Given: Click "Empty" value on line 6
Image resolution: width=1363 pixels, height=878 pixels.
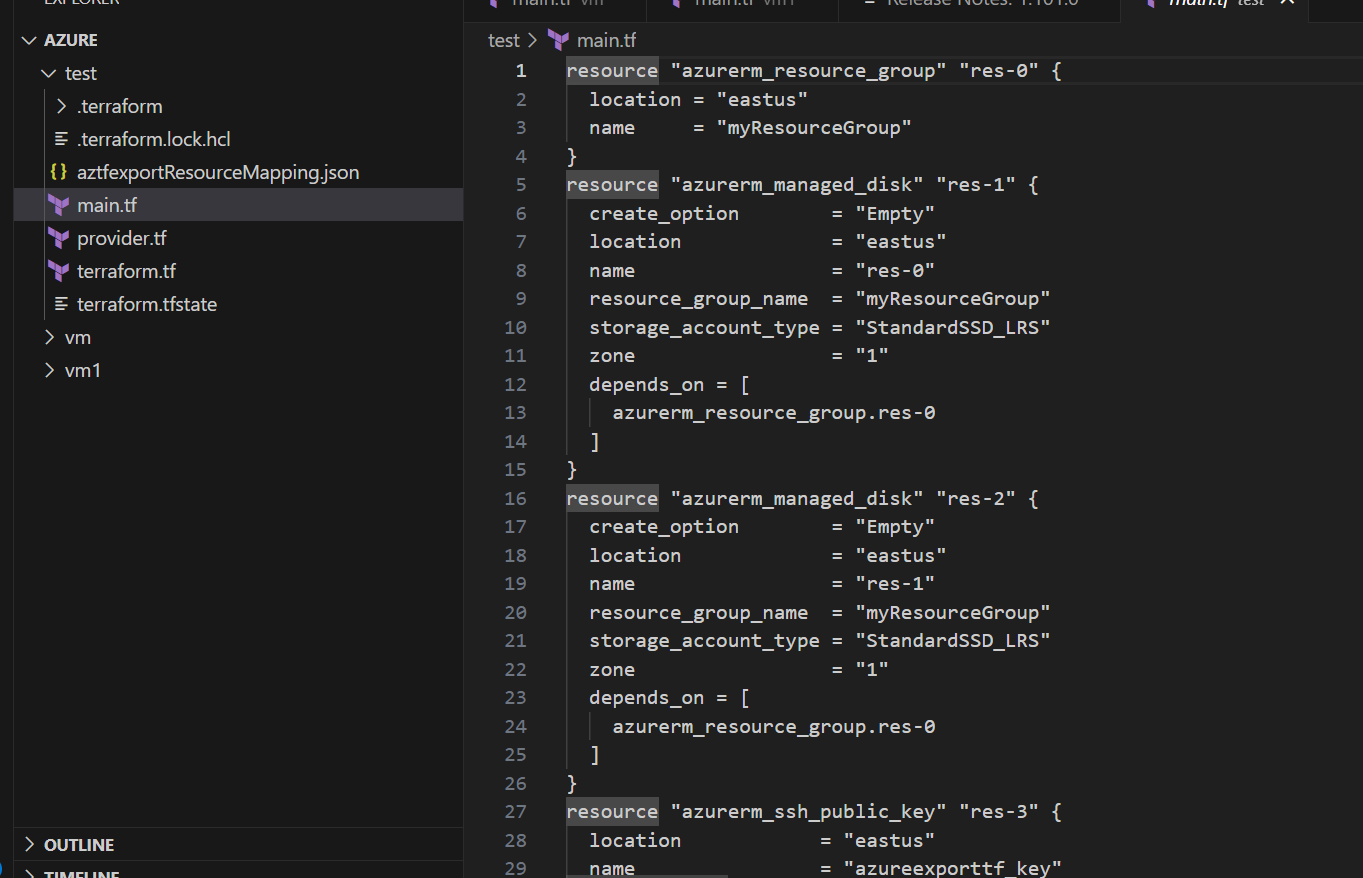Looking at the screenshot, I should [x=895, y=213].
